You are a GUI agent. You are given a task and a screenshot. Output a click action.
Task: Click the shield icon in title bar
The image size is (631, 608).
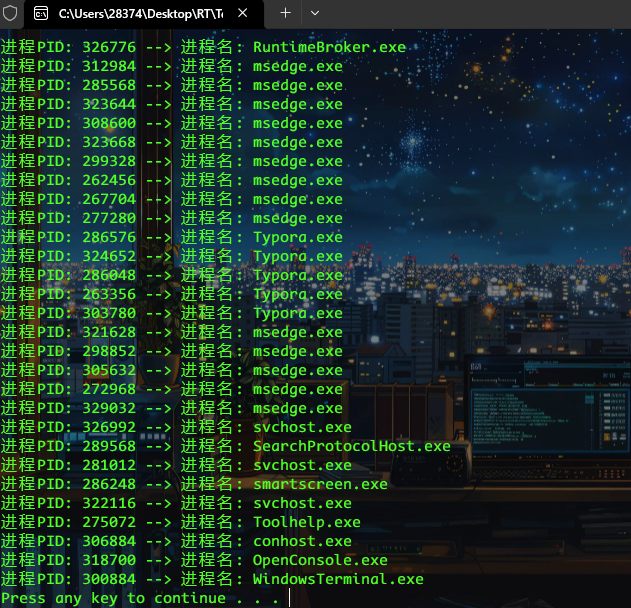(10, 13)
